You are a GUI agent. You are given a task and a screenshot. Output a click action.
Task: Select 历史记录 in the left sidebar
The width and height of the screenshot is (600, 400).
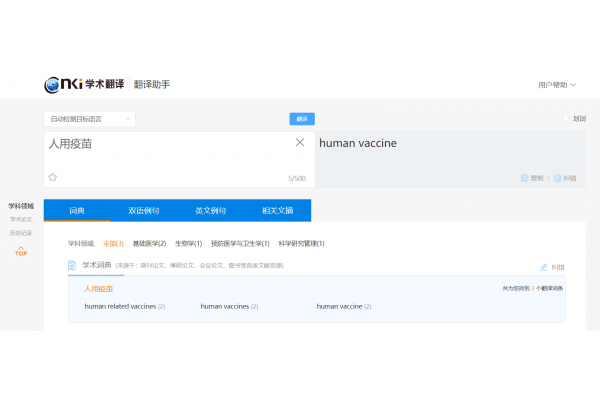tap(21, 233)
